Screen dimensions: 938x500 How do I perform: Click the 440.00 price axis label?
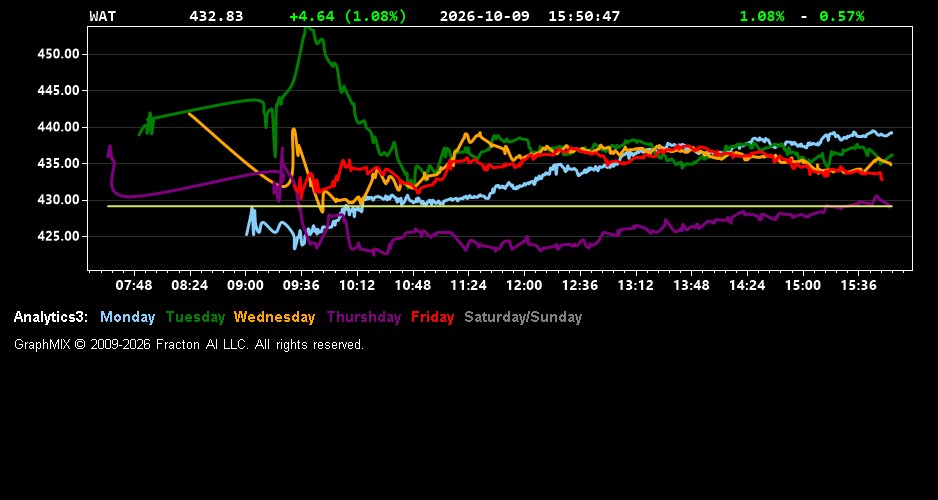pos(59,127)
